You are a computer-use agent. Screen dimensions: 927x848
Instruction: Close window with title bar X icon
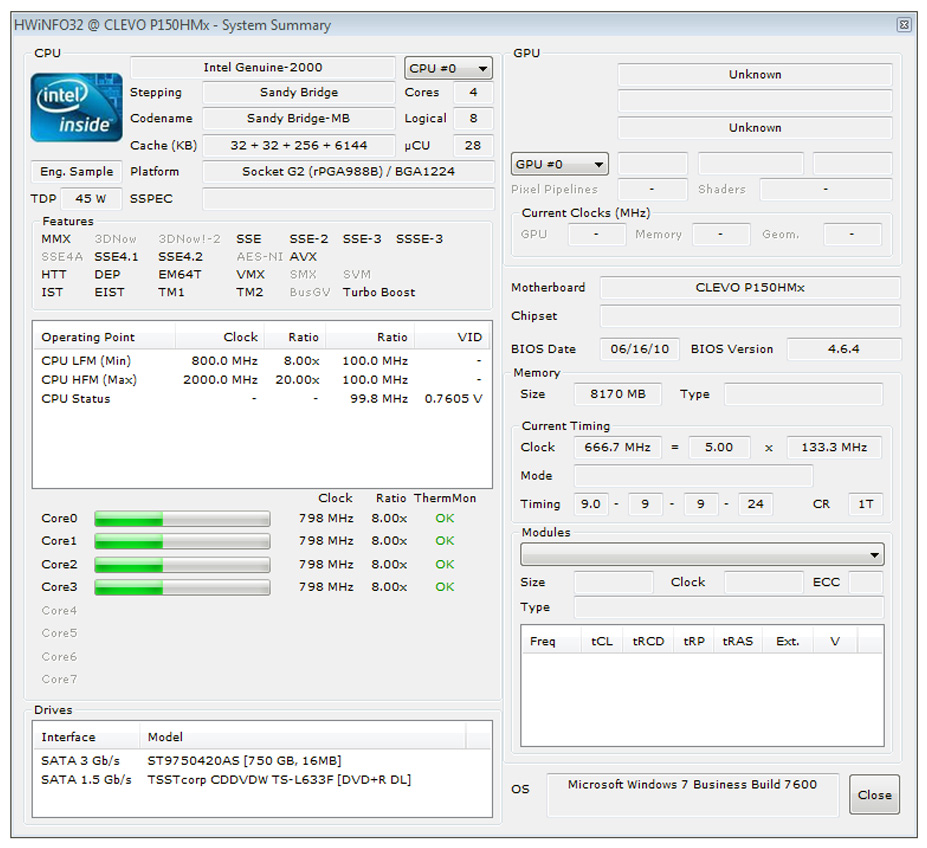click(904, 25)
